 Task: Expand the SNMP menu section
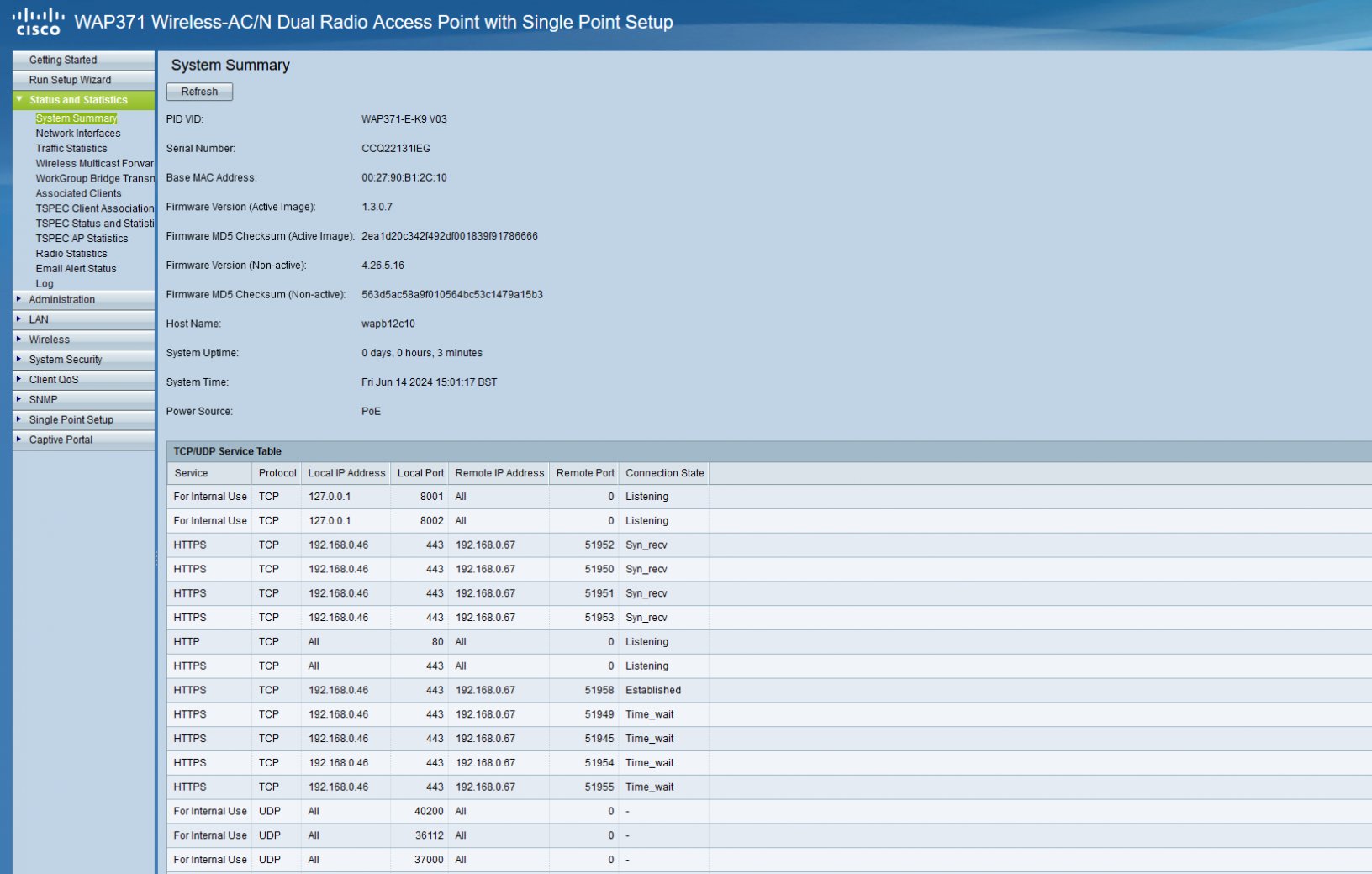pos(43,400)
